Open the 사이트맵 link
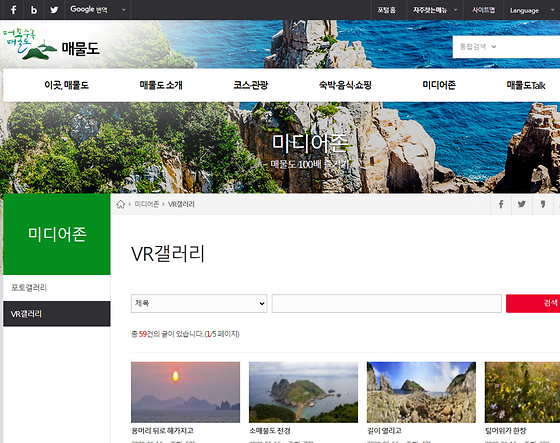 point(483,10)
